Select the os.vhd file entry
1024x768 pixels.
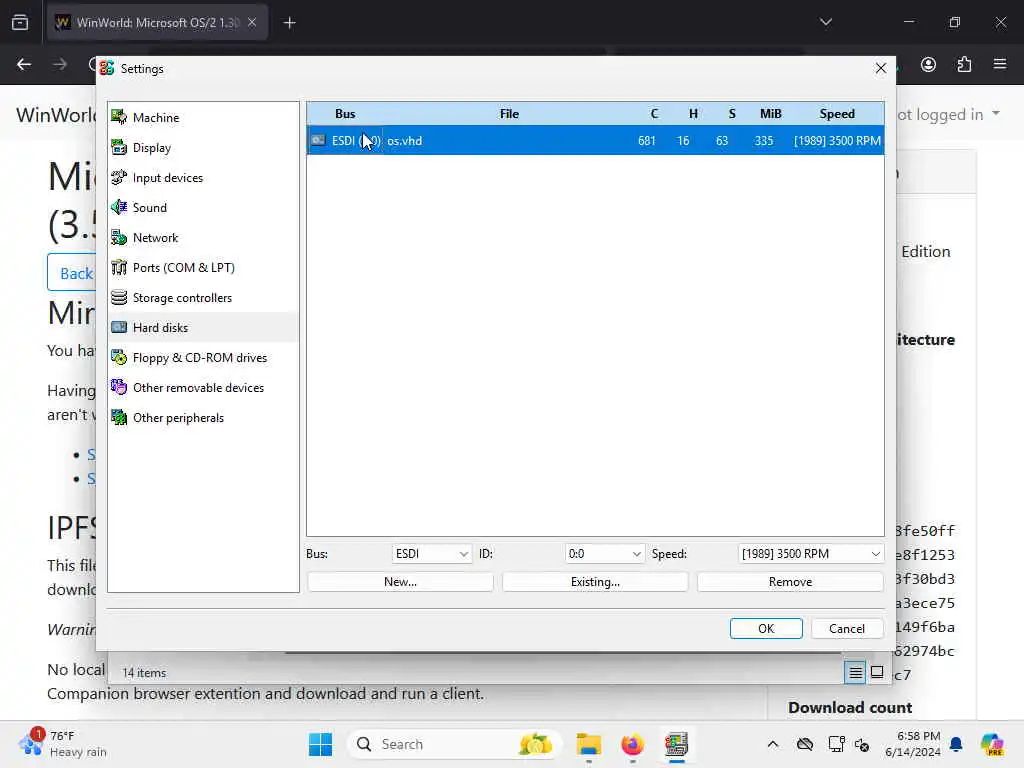404,140
